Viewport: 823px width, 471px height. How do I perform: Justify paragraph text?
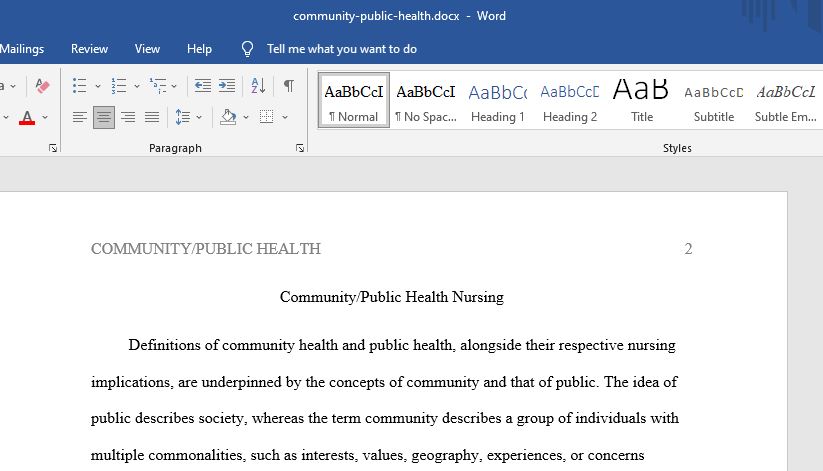point(152,117)
